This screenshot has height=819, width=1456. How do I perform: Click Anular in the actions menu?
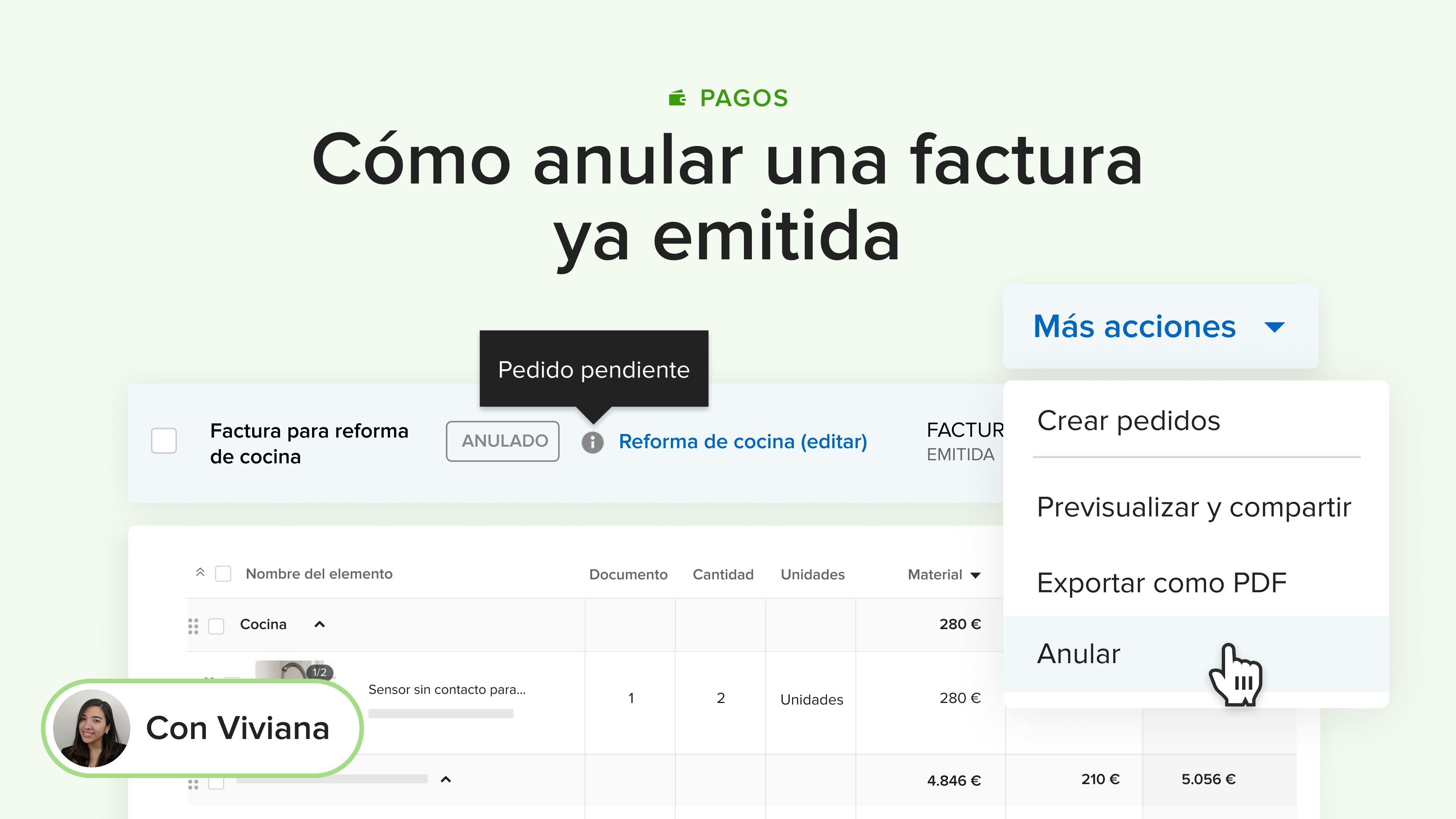pyautogui.click(x=1196, y=654)
